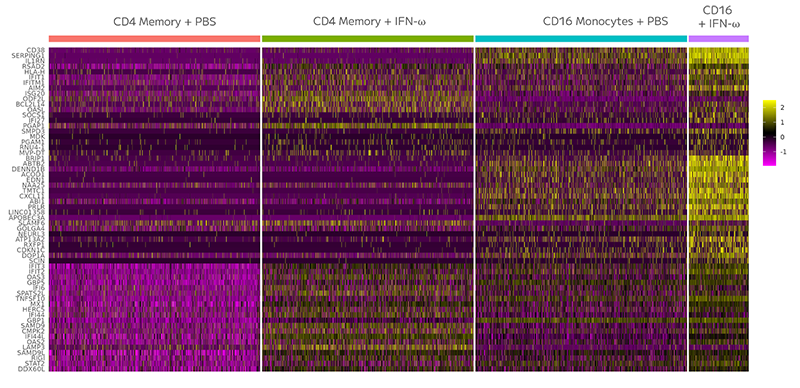
Task: Click the RSAD2 gene row label
Action: 34,66
